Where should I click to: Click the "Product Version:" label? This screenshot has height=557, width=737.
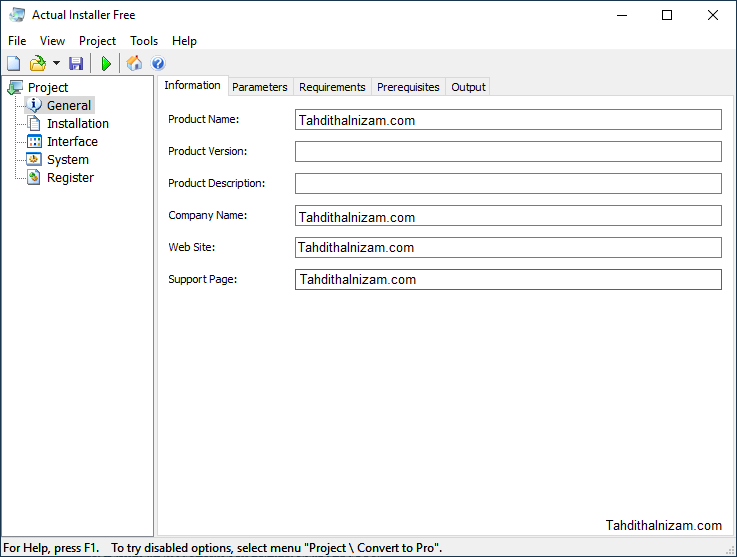[x=208, y=151]
